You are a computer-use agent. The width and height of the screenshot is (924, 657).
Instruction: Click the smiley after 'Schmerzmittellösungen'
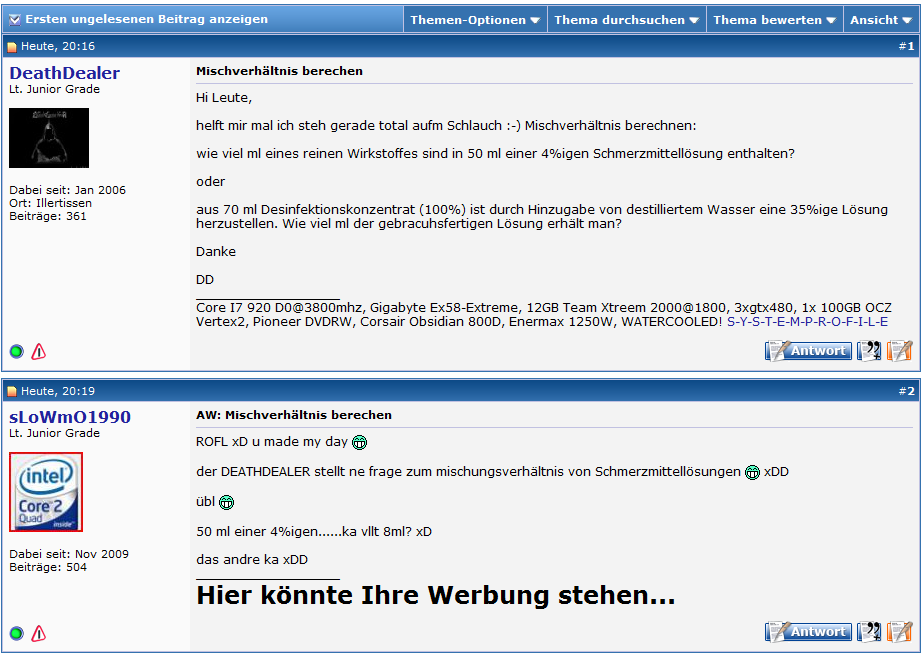click(753, 473)
